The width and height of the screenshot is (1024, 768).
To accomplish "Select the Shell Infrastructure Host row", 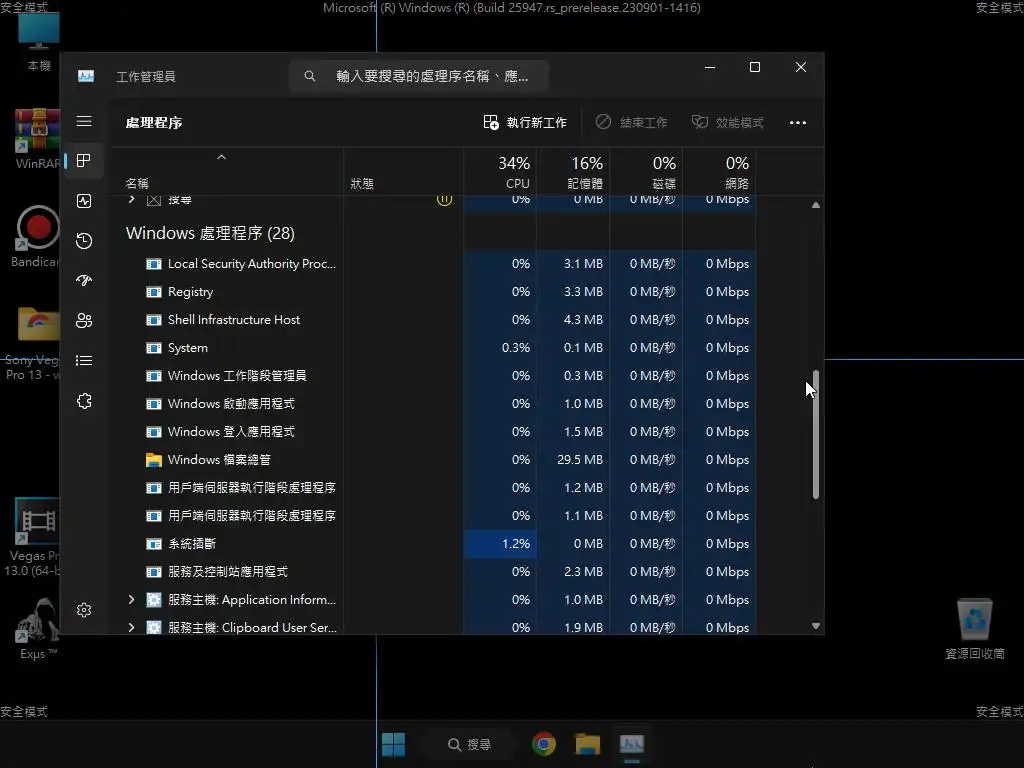I will (x=434, y=320).
